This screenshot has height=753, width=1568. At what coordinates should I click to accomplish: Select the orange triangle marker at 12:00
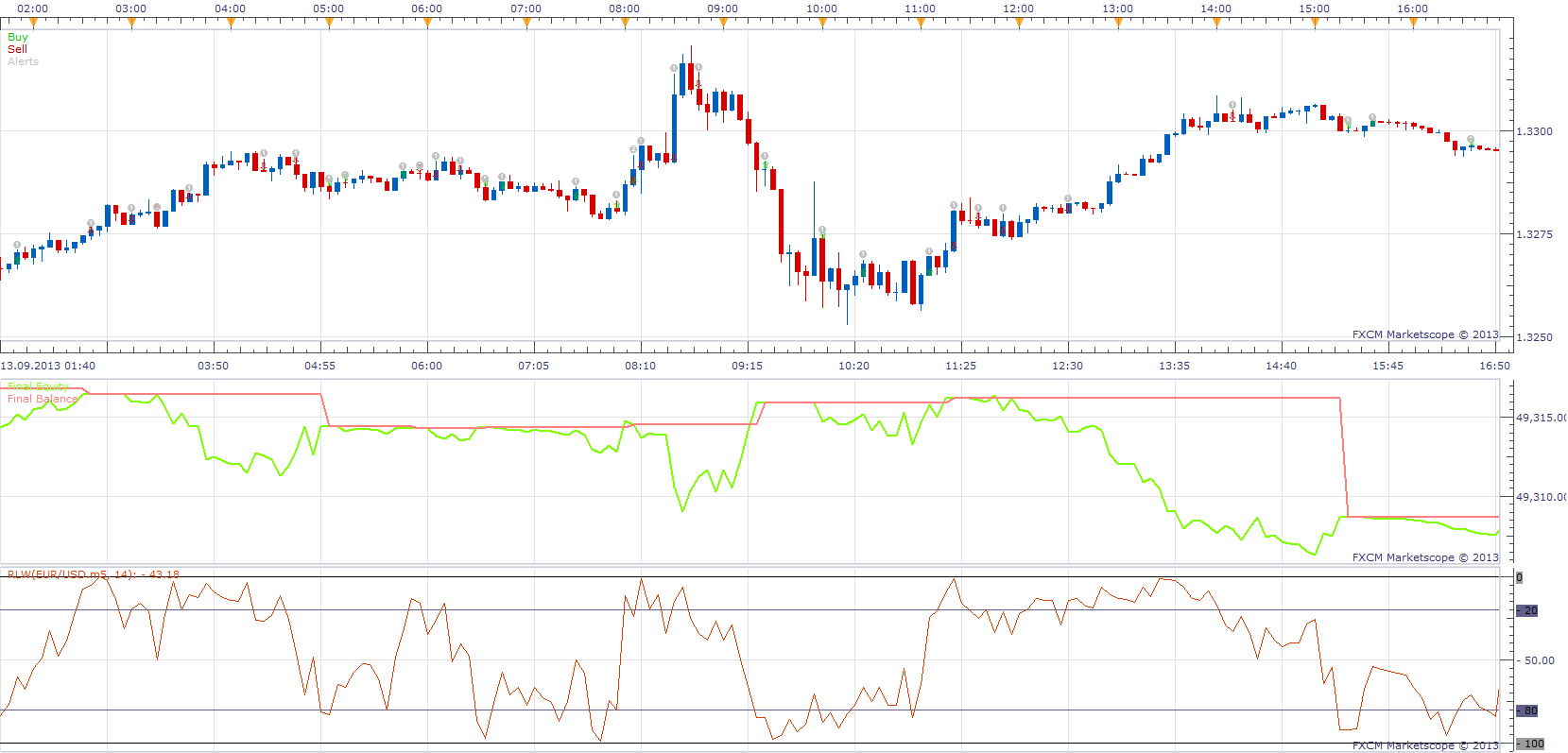pyautogui.click(x=1019, y=23)
